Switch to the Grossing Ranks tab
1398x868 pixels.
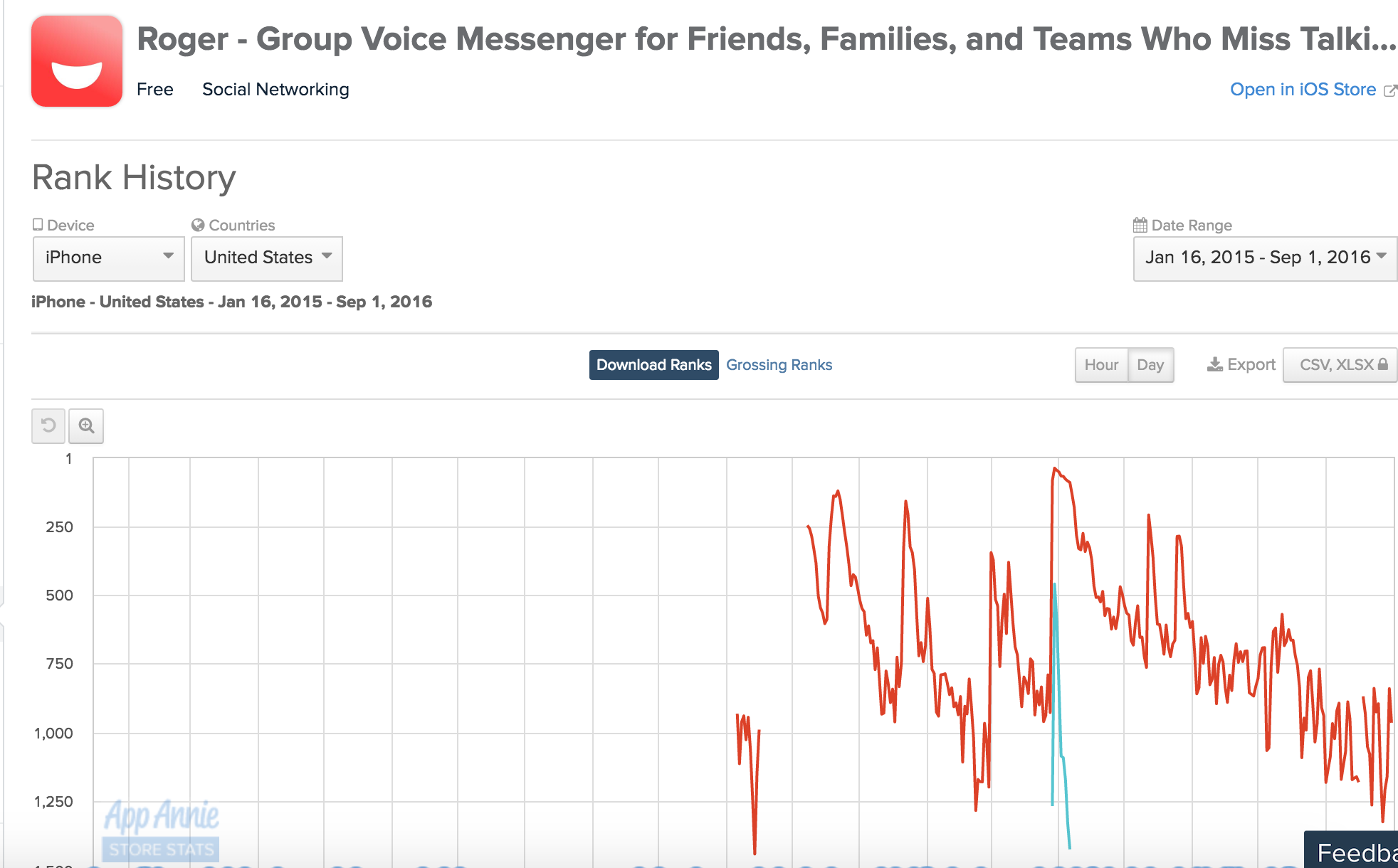pos(779,365)
